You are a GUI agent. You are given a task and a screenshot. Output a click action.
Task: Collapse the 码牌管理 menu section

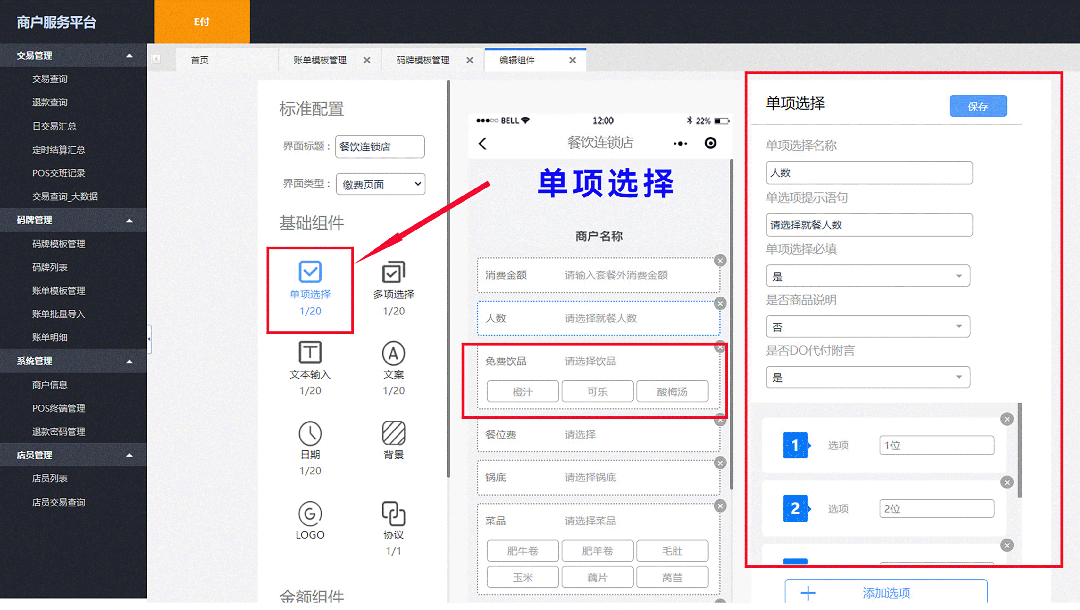129,220
